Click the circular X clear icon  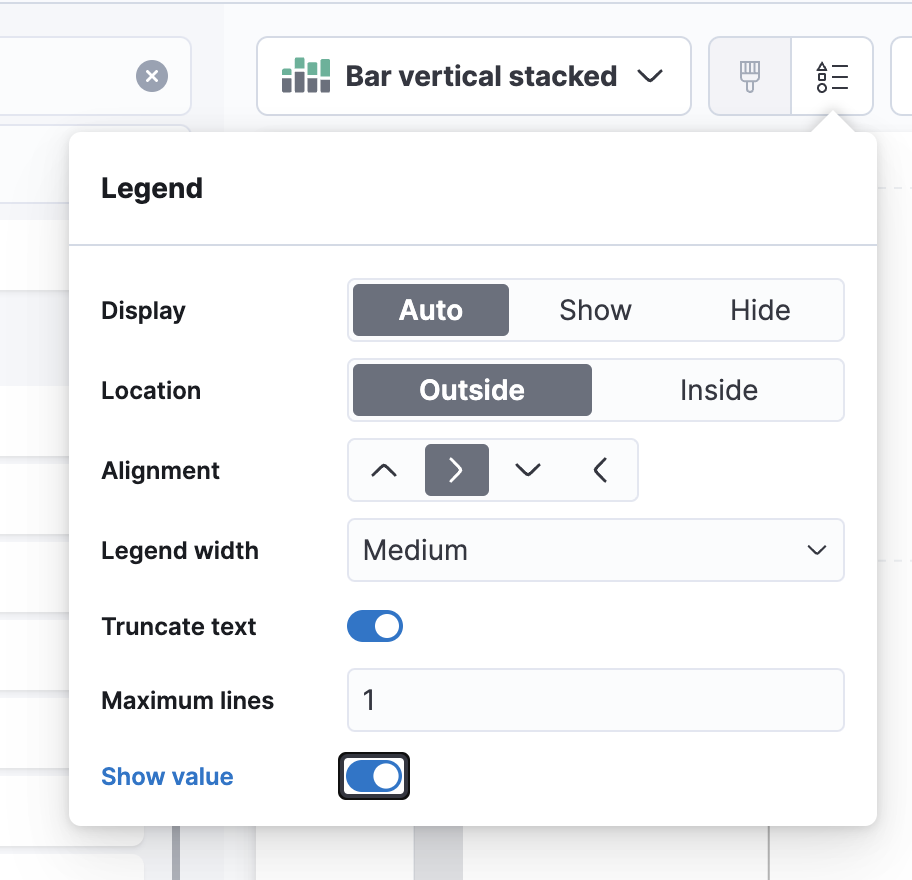click(x=152, y=75)
